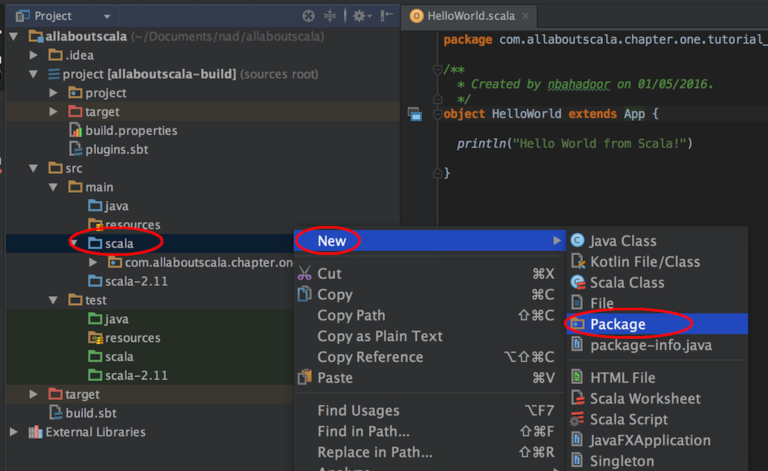Open the Project panel settings gear

[361, 16]
